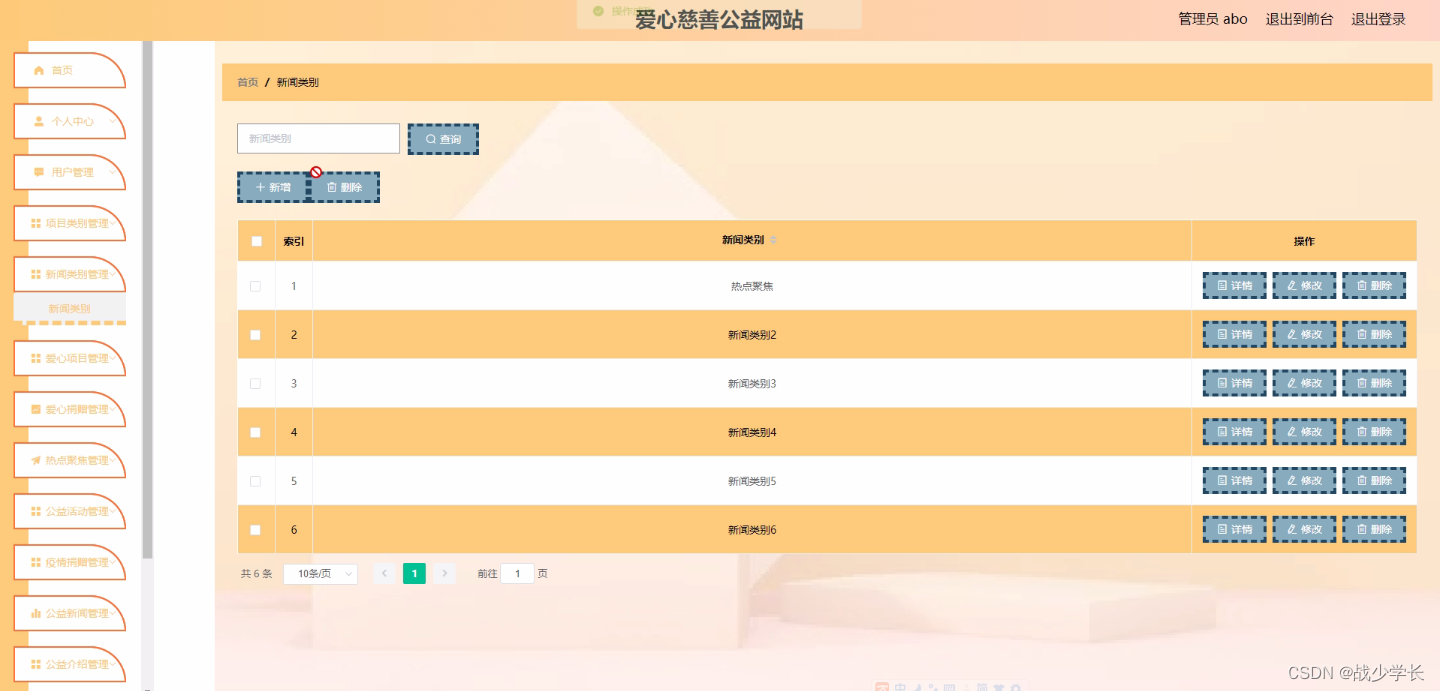1440x691 pixels.
Task: Expand the 个人中心 menu chevron
Action: pyautogui.click(x=112, y=122)
